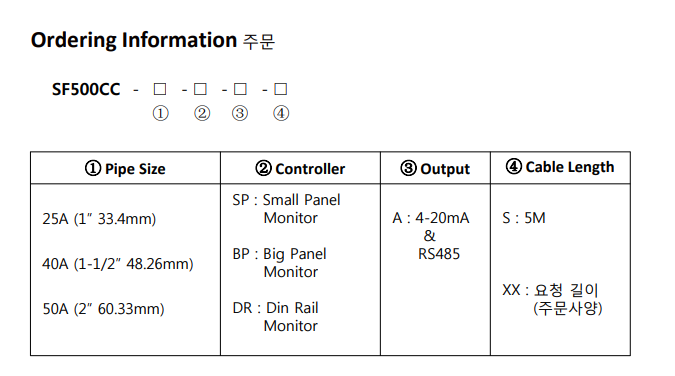Select the 25A (1" 33.4mm) pipe size
This screenshot has width=675, height=376.
click(99, 219)
